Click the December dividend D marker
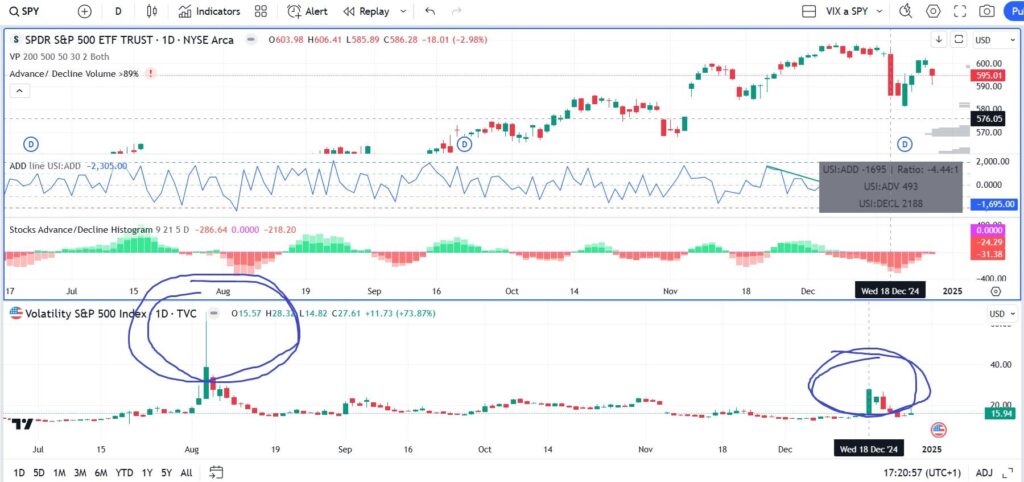1024x482 pixels. click(x=905, y=143)
